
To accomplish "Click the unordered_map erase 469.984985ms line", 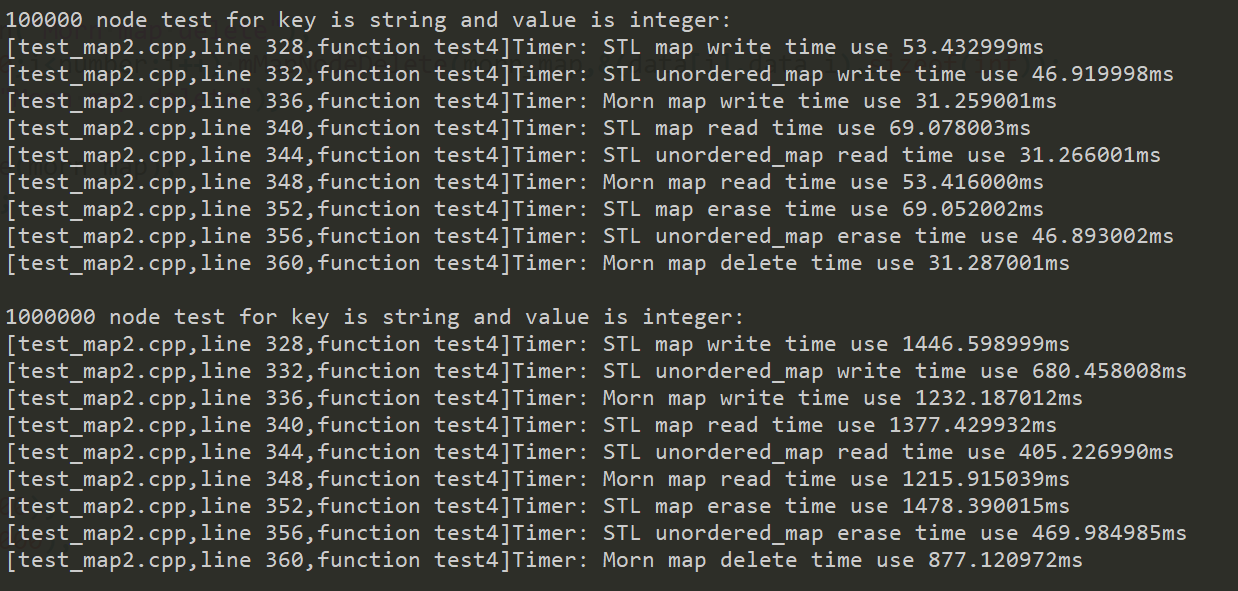I will pyautogui.click(x=596, y=533).
